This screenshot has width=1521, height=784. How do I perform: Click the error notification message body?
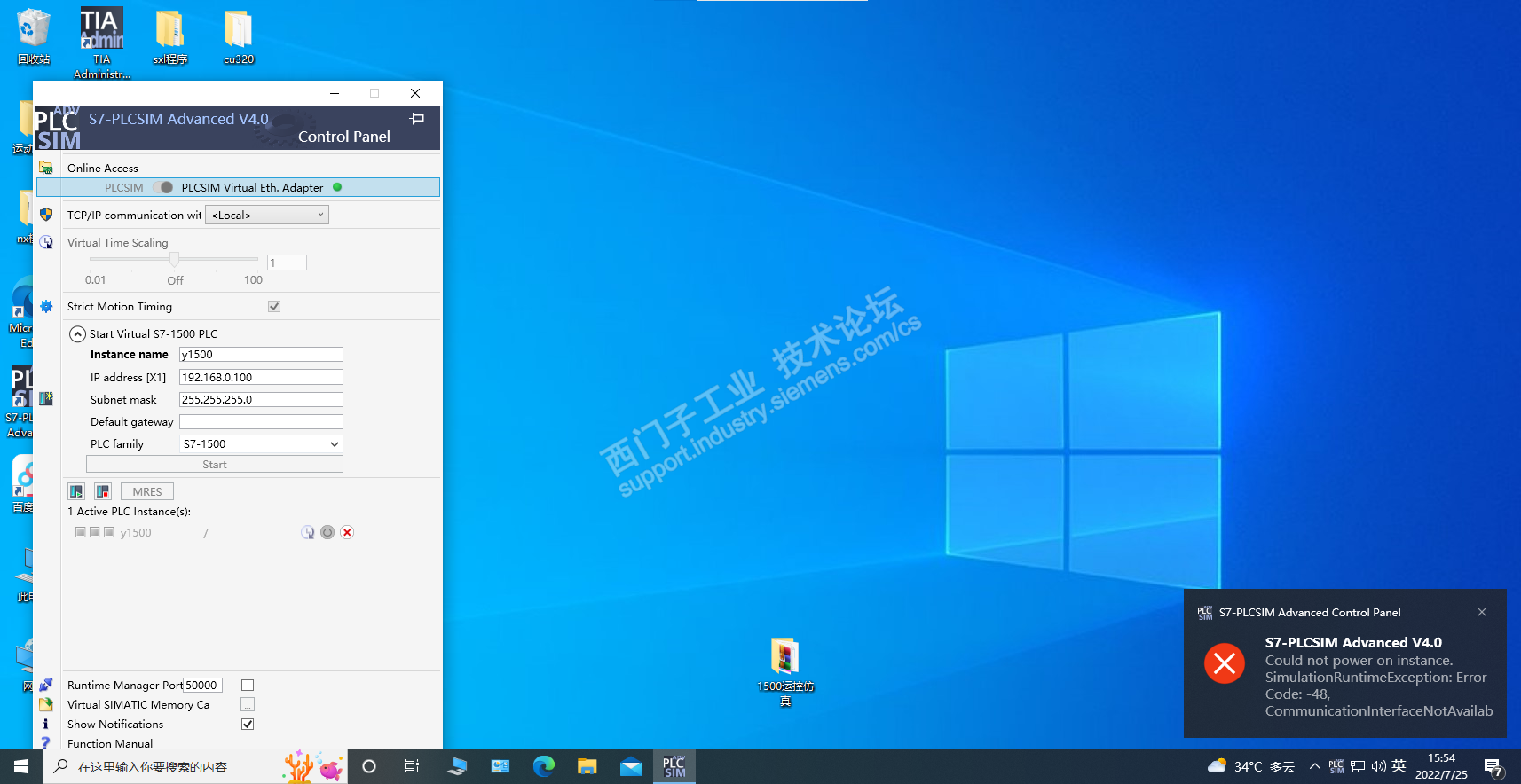pos(1379,686)
